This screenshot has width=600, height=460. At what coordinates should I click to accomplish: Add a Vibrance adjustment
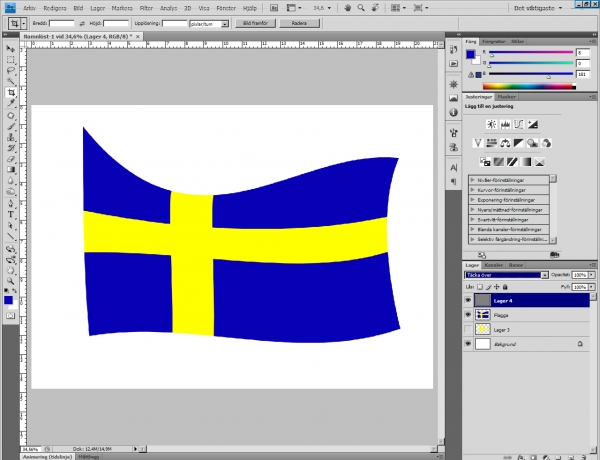pos(478,143)
